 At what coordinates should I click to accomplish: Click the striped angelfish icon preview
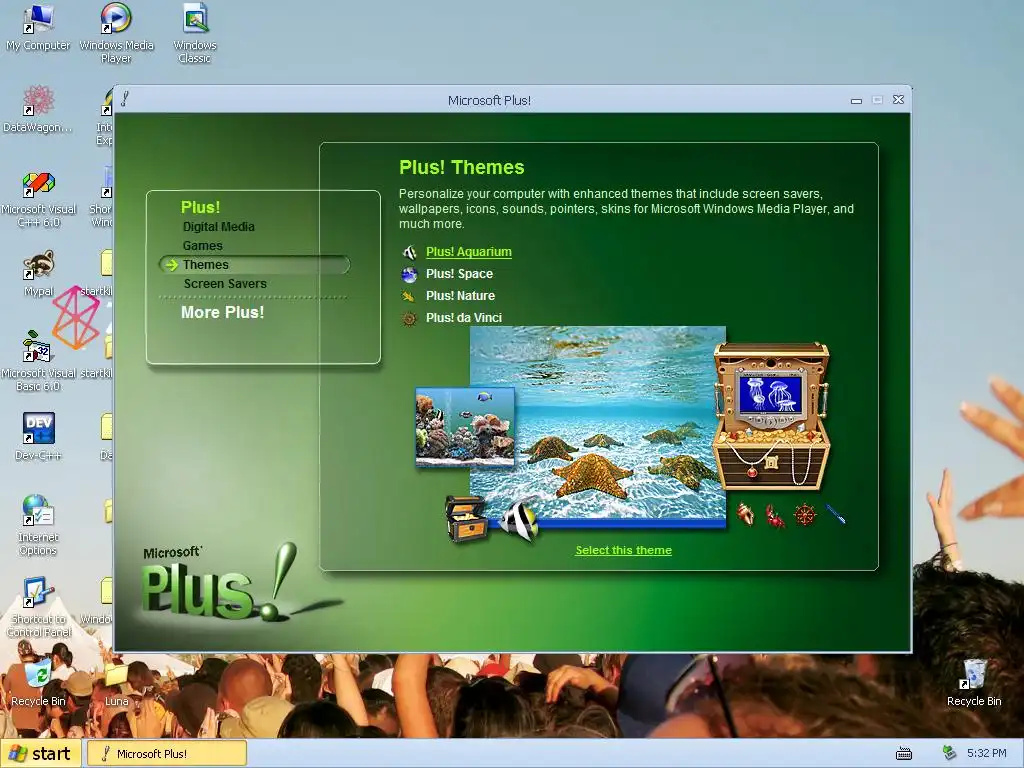[520, 519]
